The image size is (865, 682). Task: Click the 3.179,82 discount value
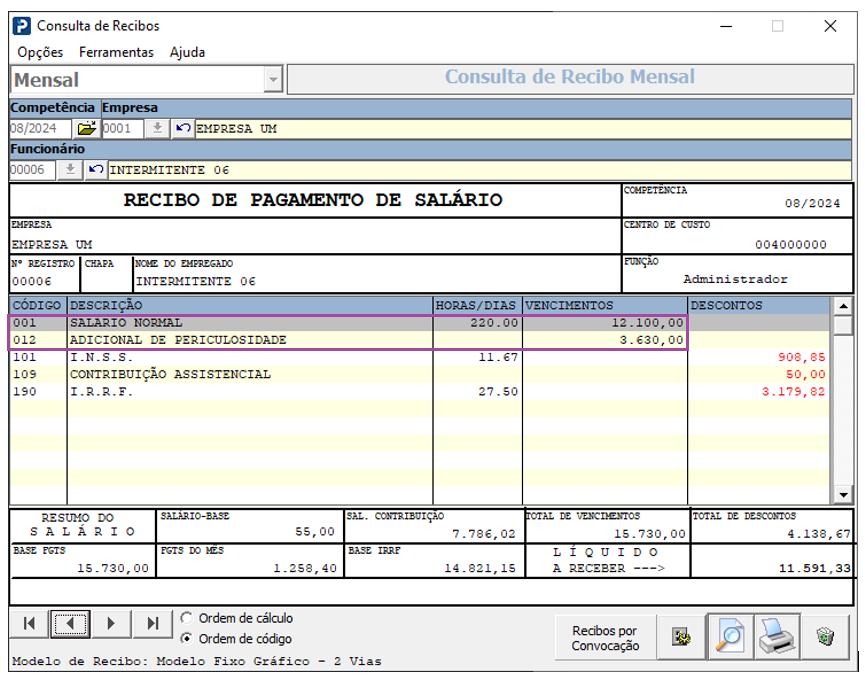(793, 391)
